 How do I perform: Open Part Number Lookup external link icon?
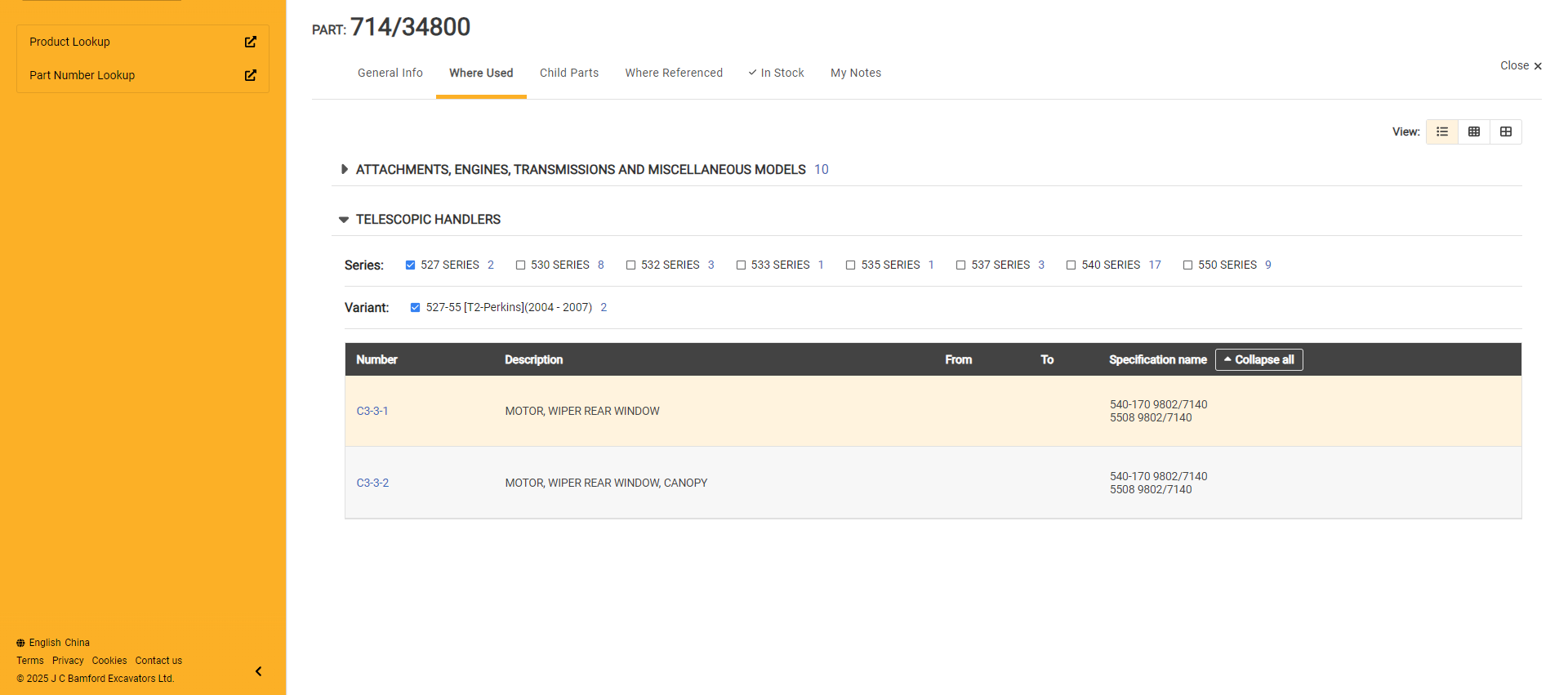pos(250,75)
